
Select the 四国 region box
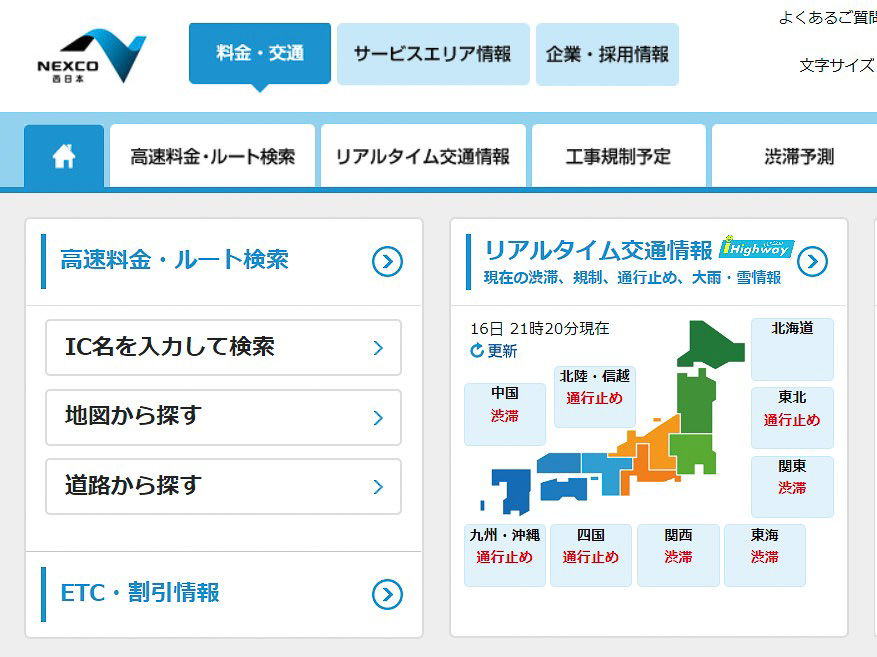(591, 555)
